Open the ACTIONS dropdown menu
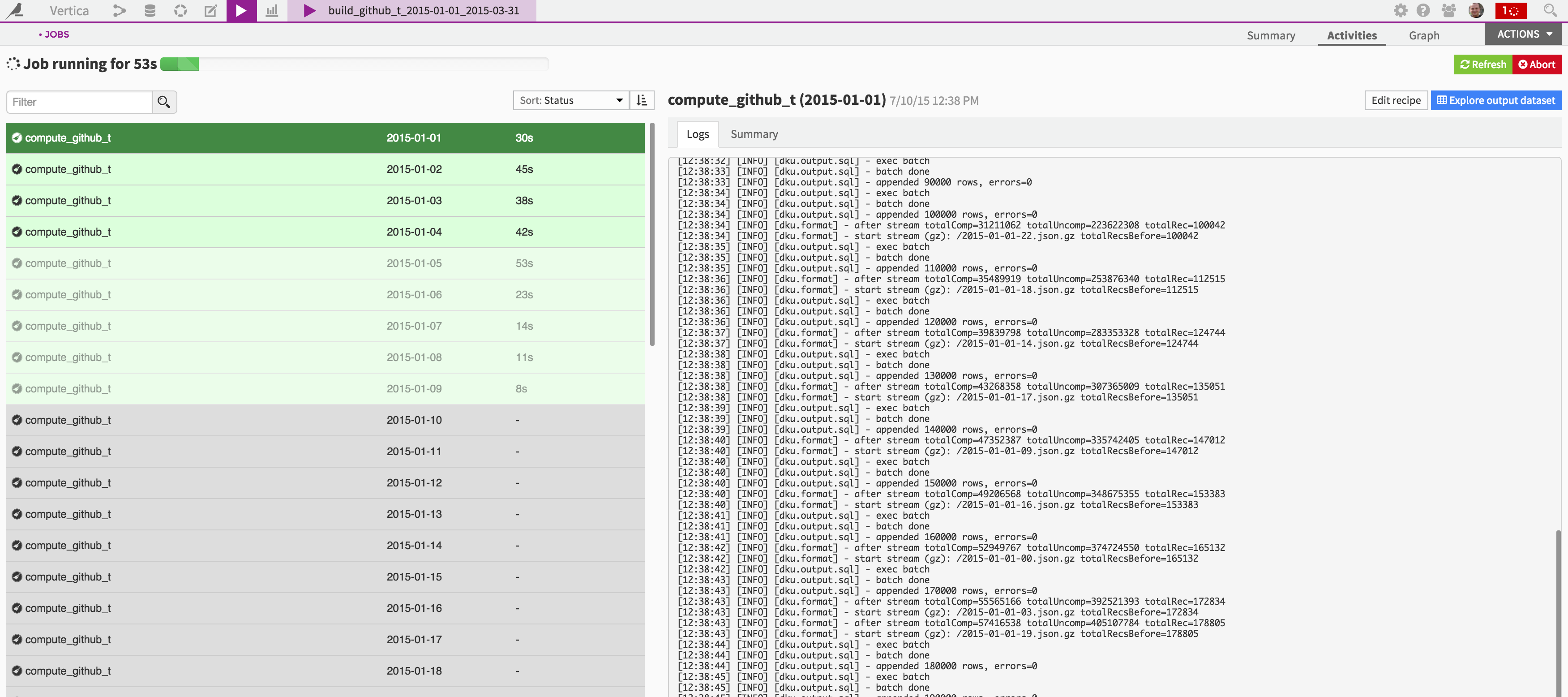 (x=1523, y=34)
